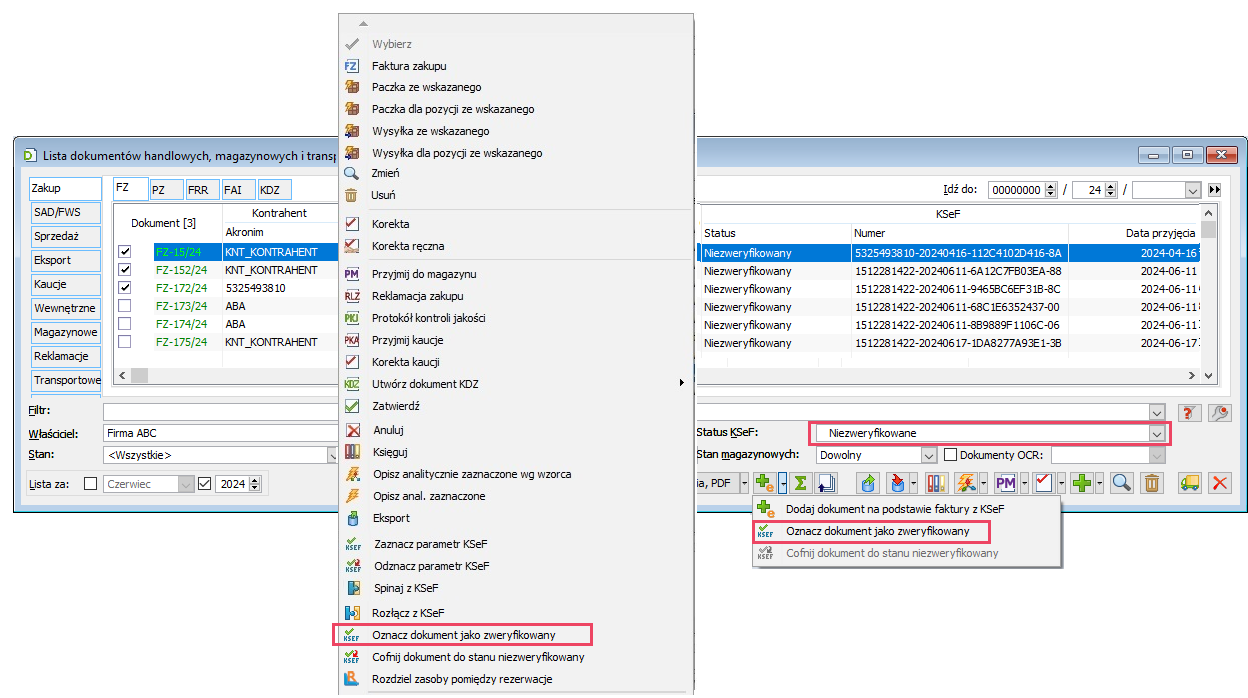Click the red X close toolbar icon
This screenshot has width=1248, height=698.
coord(1220,483)
